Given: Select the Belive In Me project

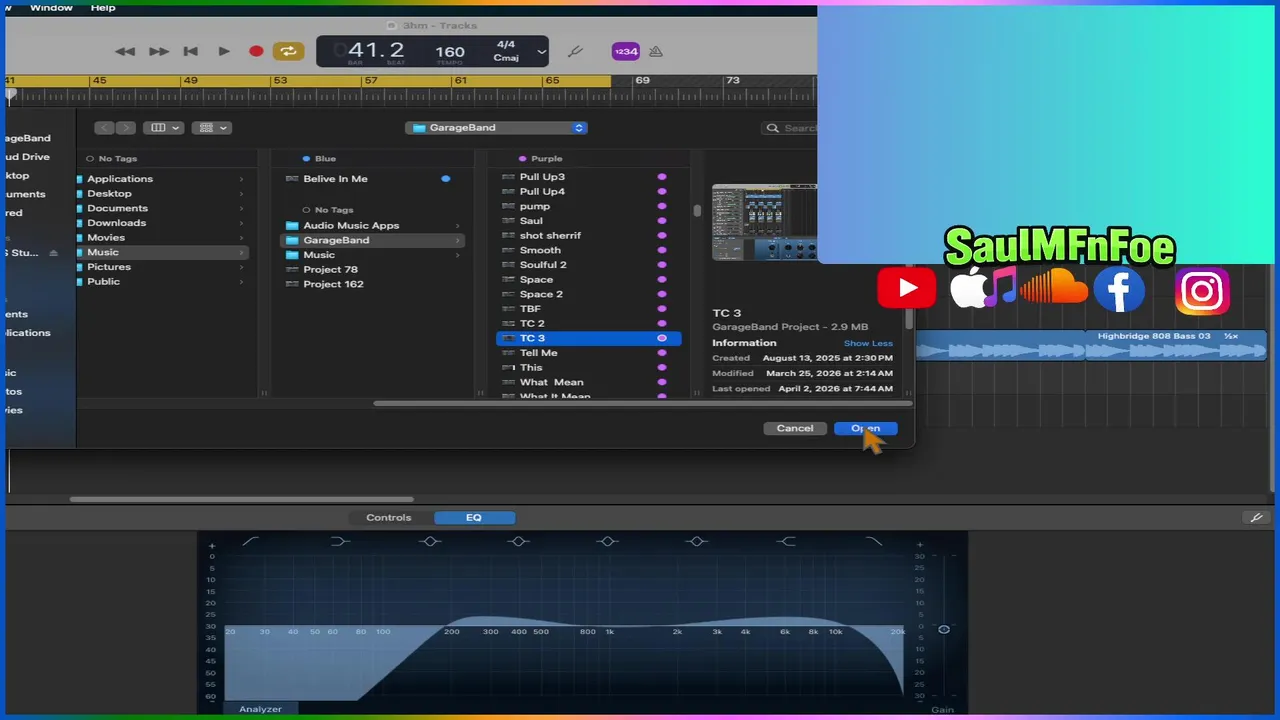Looking at the screenshot, I should click(x=336, y=179).
